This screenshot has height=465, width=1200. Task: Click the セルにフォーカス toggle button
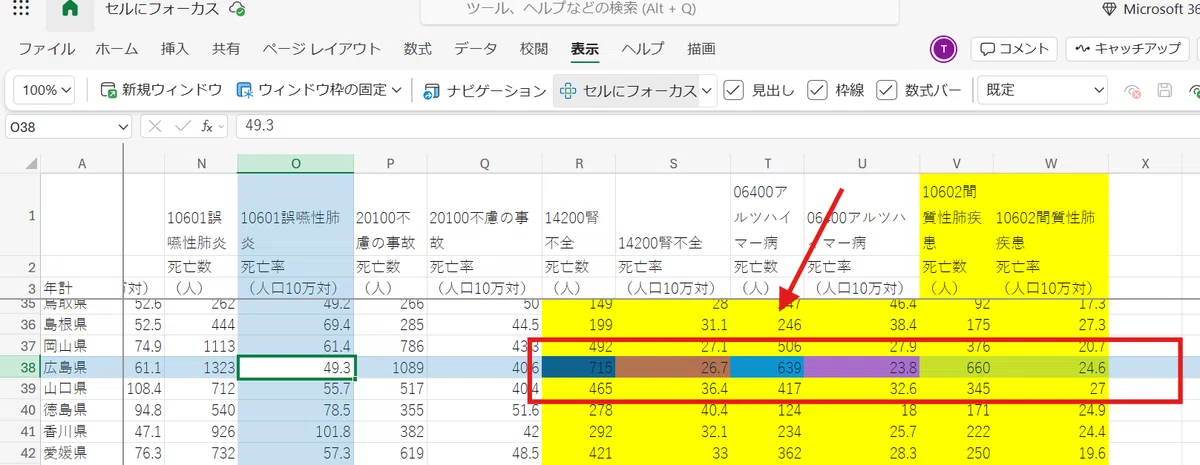627,90
